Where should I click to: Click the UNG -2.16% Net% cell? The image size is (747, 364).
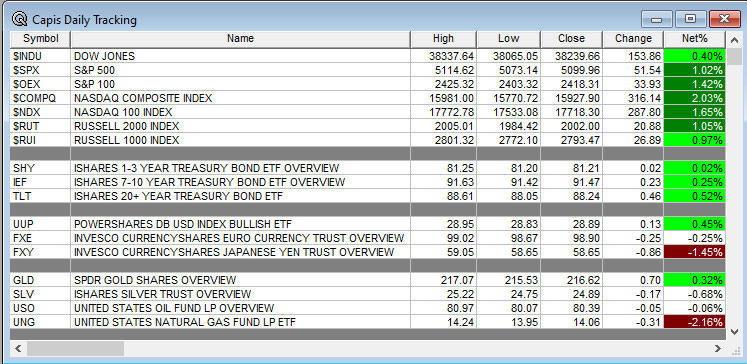pos(695,322)
